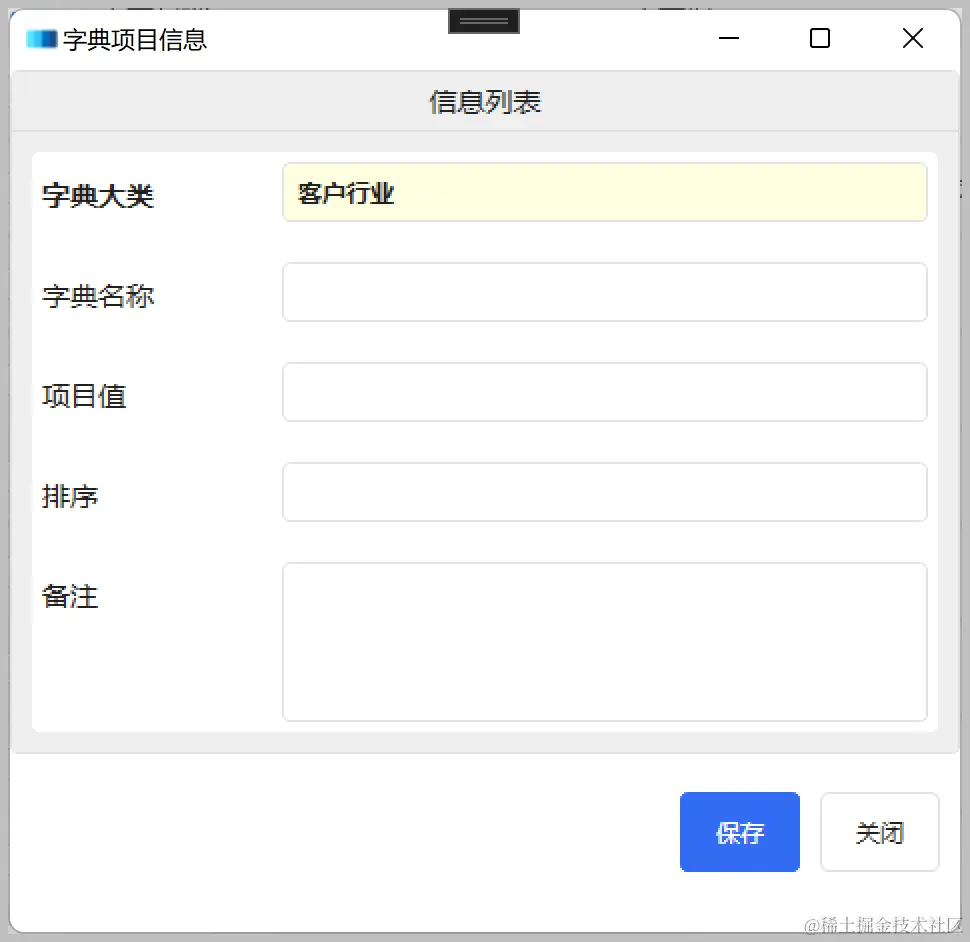Click the dark handle at top center

pos(484,21)
